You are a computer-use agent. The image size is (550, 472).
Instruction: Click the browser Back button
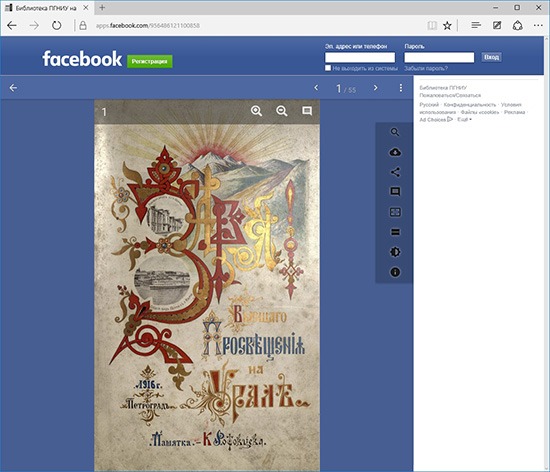pos(12,25)
